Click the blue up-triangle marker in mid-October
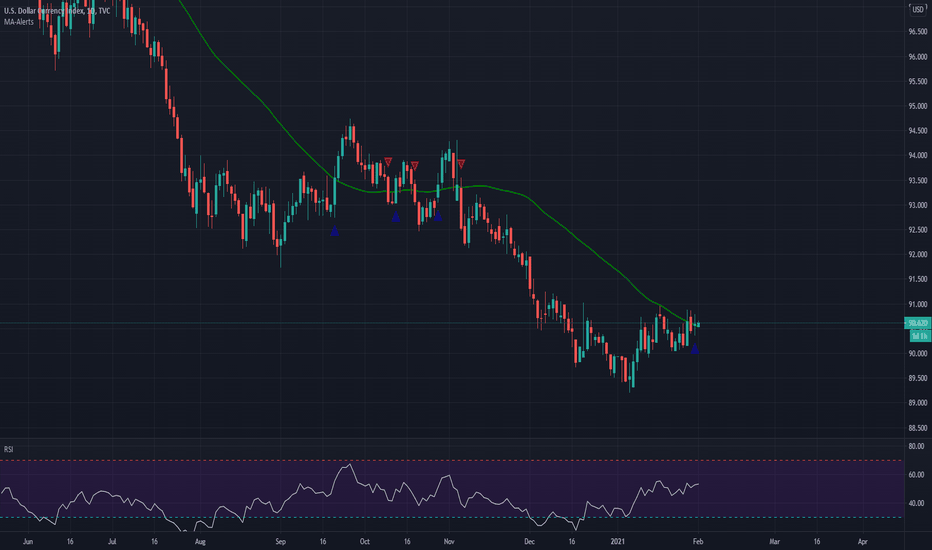This screenshot has width=932, height=550. pos(395,217)
